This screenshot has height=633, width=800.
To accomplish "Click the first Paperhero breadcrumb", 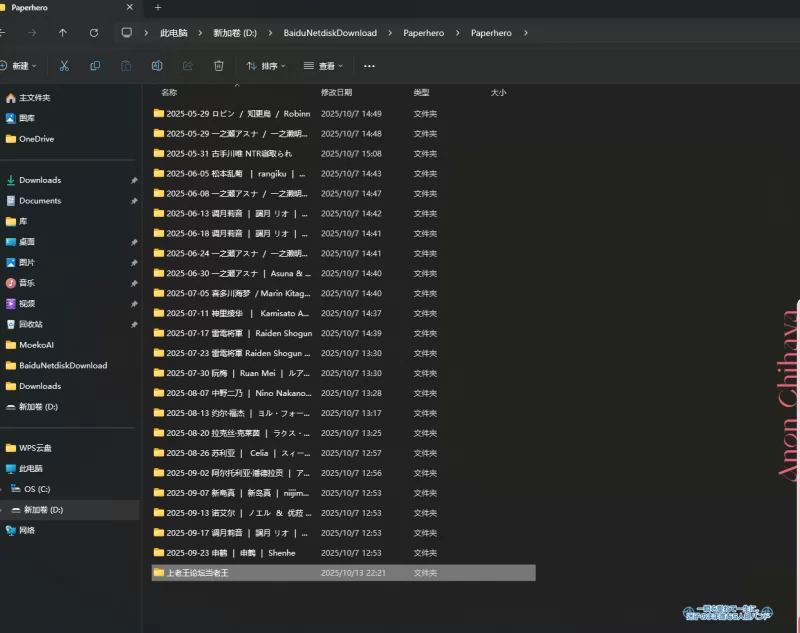I will point(423,33).
